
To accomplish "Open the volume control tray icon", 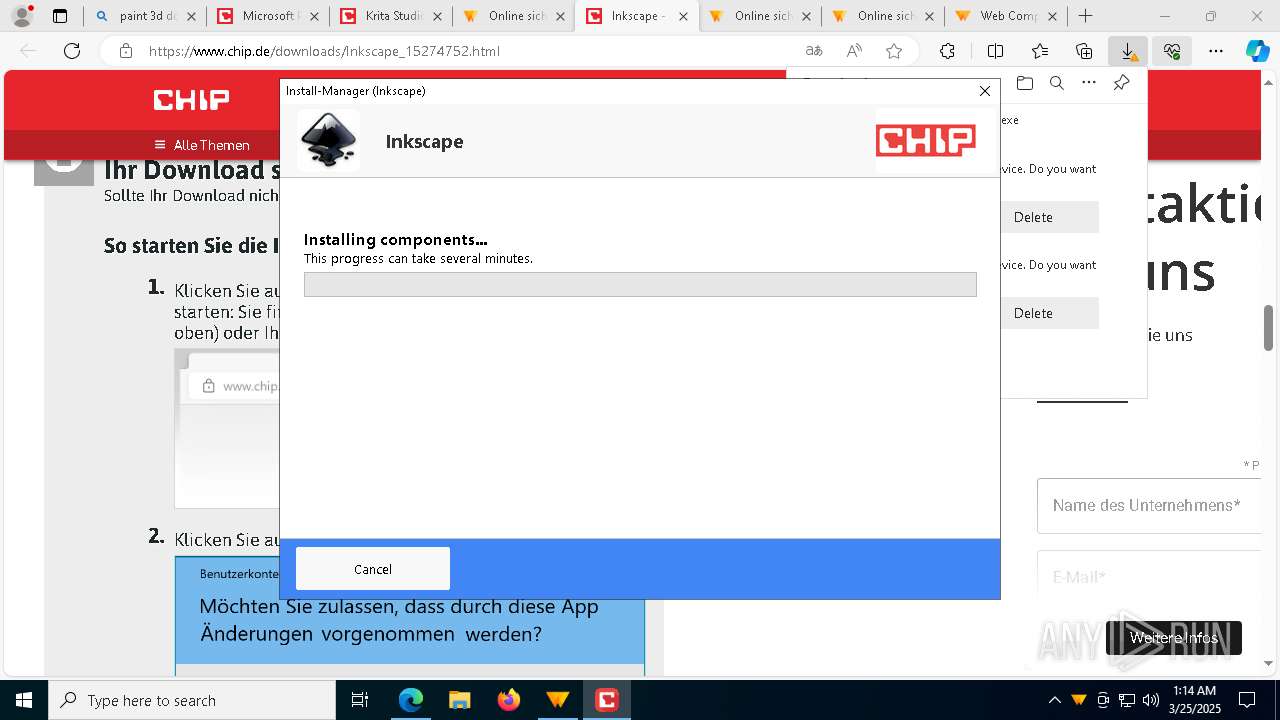I will 1151,700.
